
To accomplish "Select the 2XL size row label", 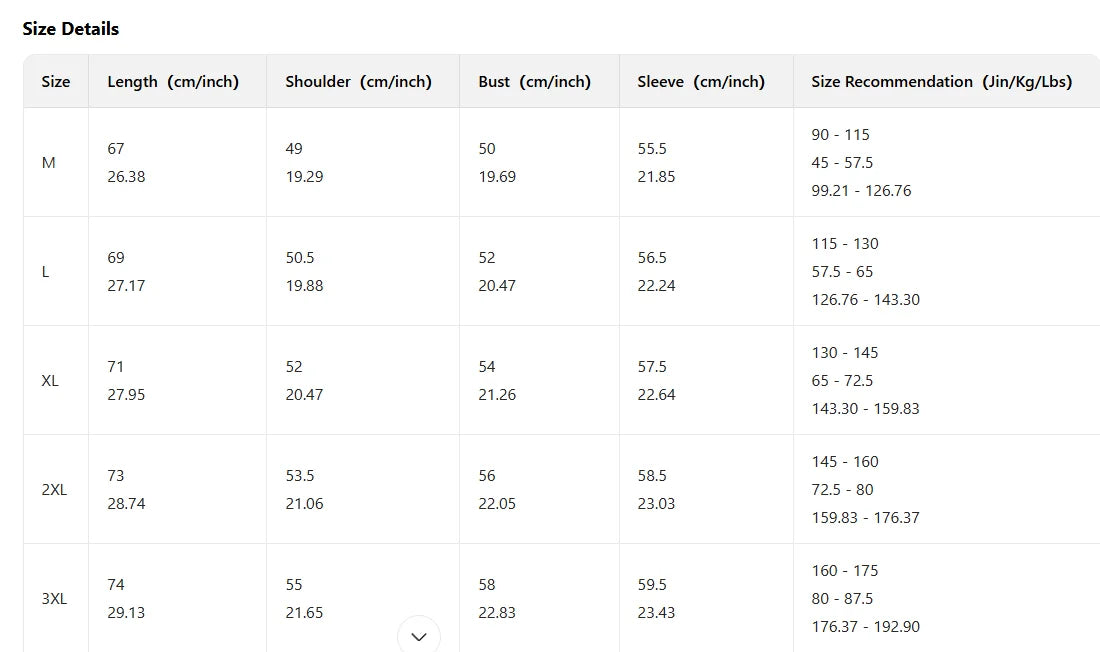I will pos(54,490).
